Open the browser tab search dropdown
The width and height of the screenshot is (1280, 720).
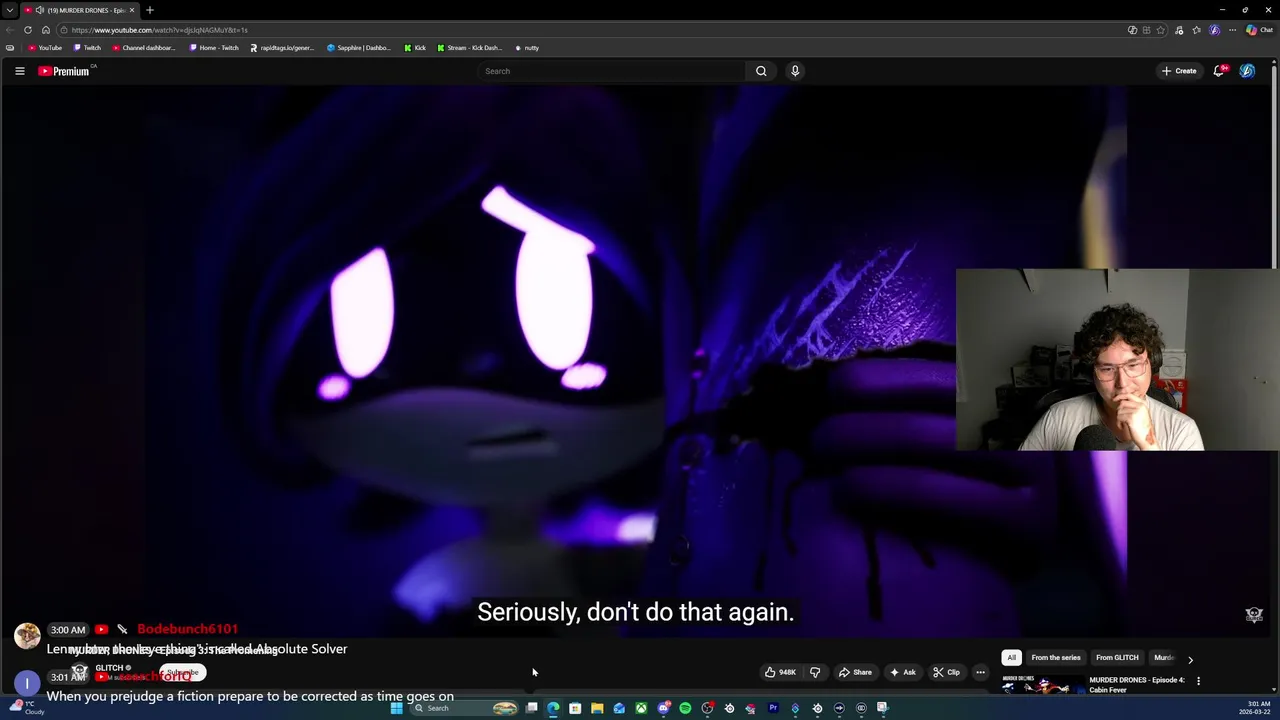pyautogui.click(x=10, y=10)
